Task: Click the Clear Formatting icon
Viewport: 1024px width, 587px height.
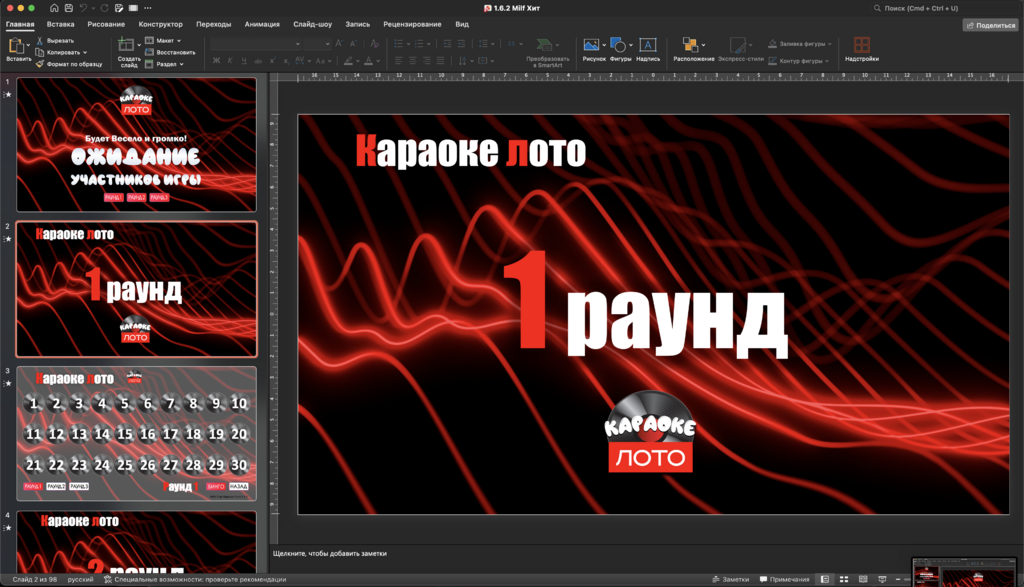Action: click(374, 44)
